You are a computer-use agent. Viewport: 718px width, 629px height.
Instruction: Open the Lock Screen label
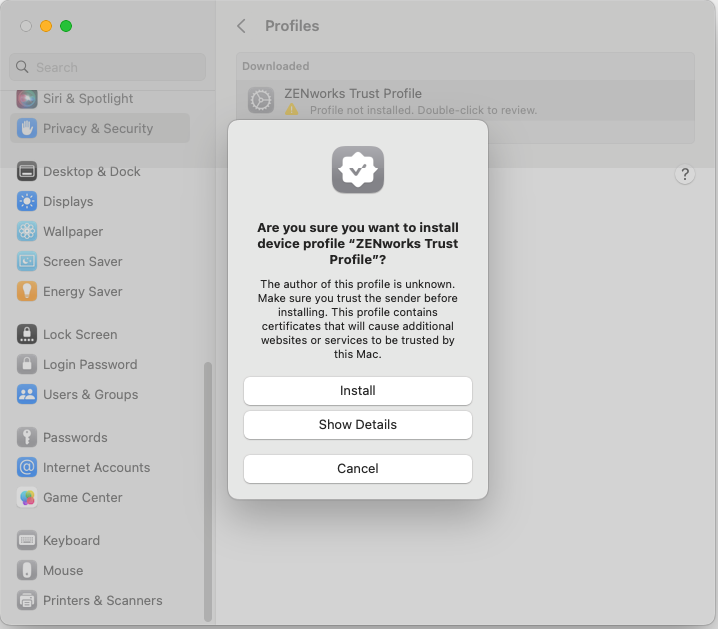[x=80, y=335]
